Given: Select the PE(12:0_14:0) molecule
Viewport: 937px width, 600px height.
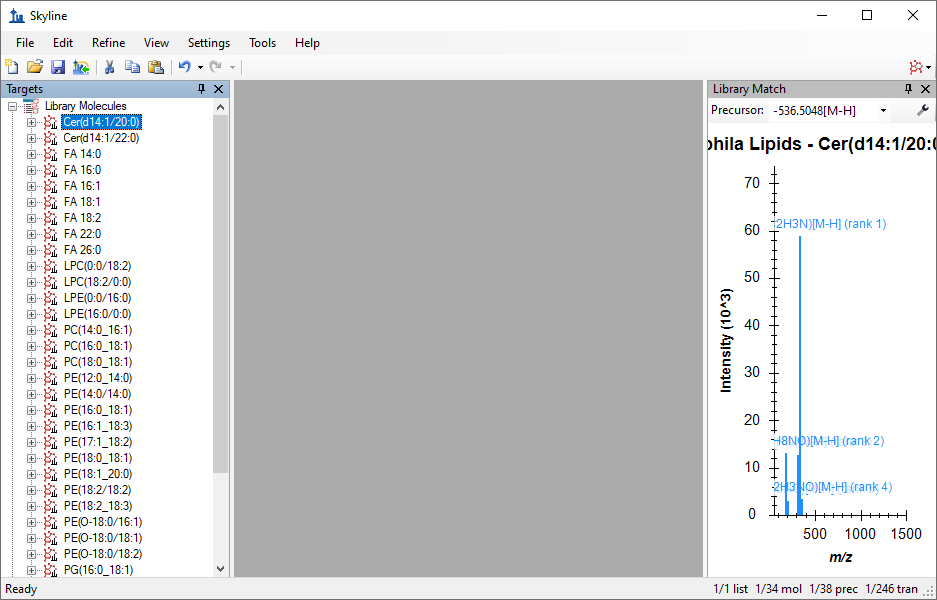Looking at the screenshot, I should [x=98, y=378].
